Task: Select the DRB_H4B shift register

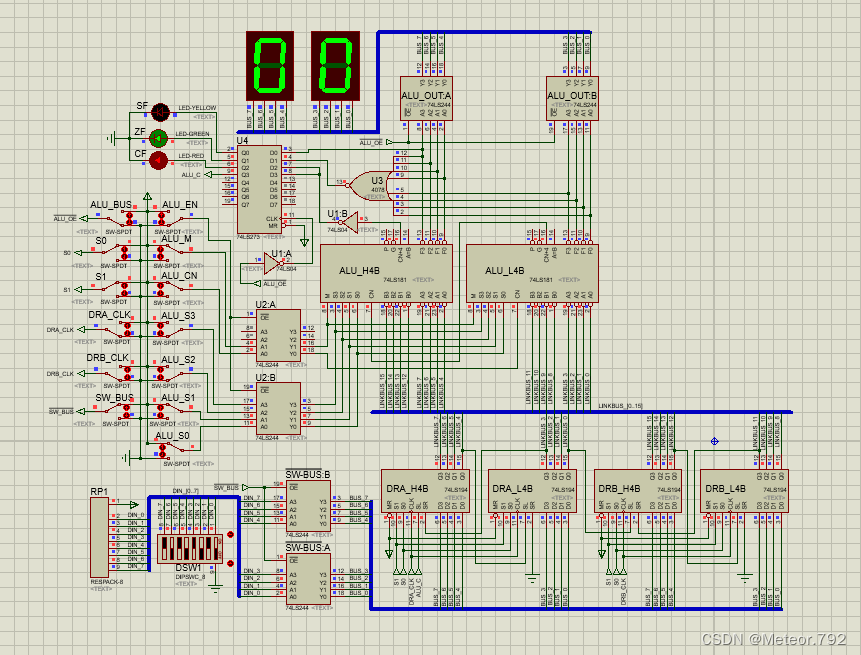Action: pos(638,491)
